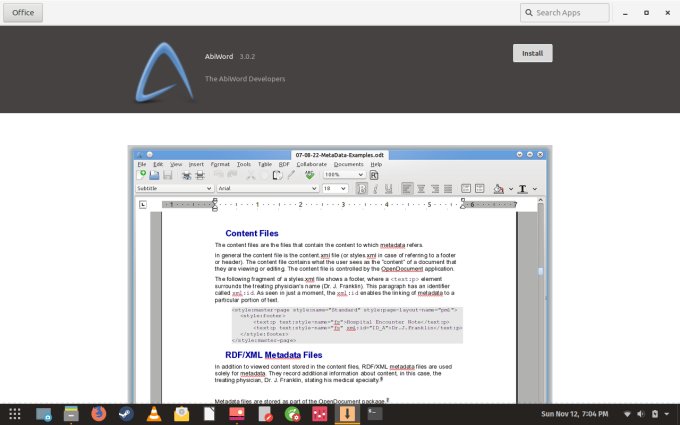
Task: Focus the Search Apps field
Action: pyautogui.click(x=565, y=13)
